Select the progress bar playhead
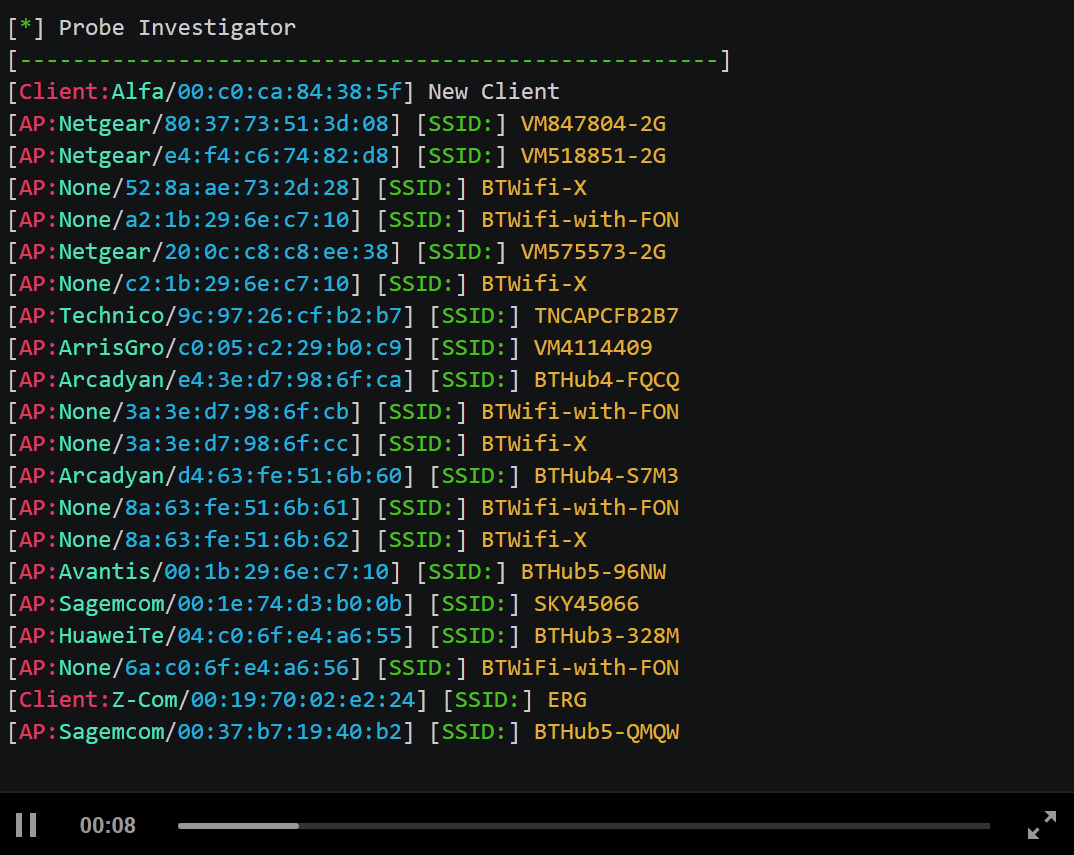 point(297,826)
